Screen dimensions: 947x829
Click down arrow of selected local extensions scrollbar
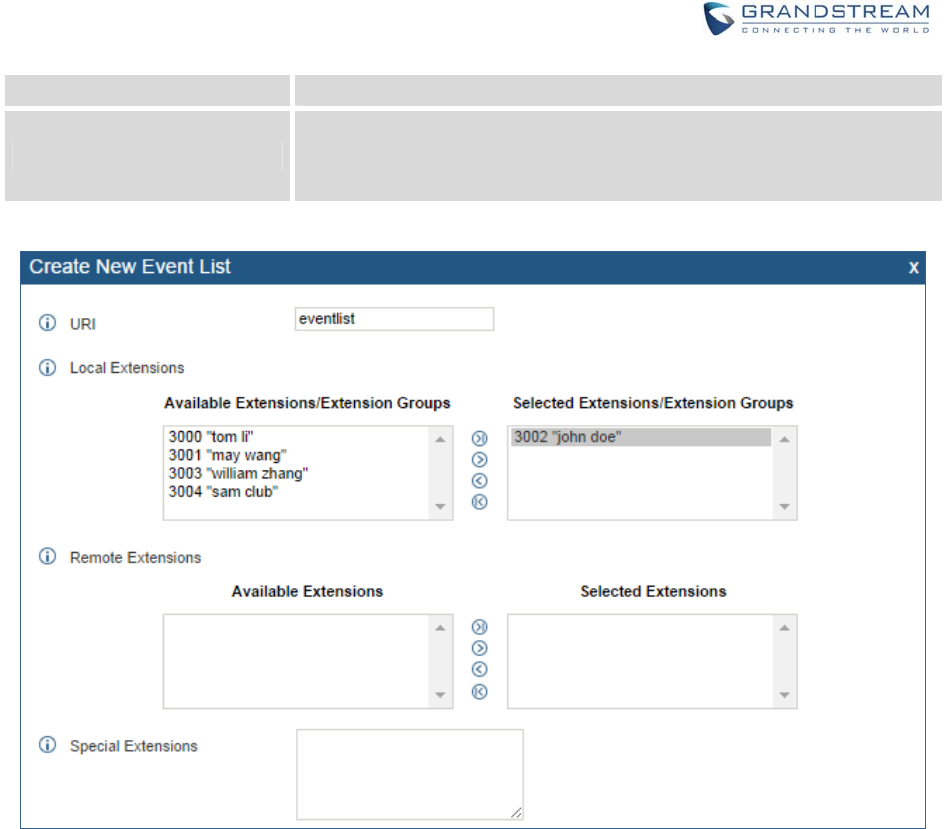(785, 507)
